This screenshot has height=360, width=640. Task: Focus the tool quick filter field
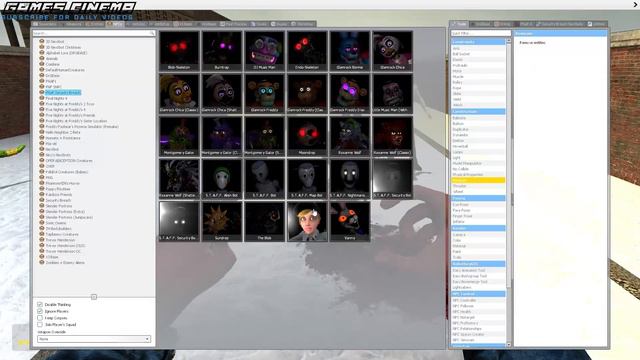[x=481, y=33]
